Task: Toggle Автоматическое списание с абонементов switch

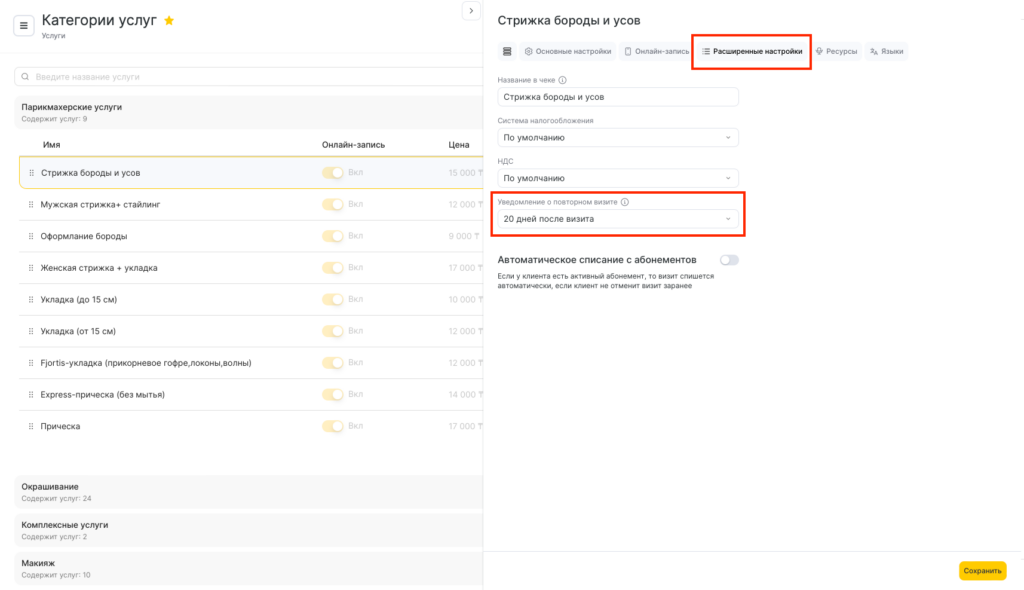Action: click(729, 260)
